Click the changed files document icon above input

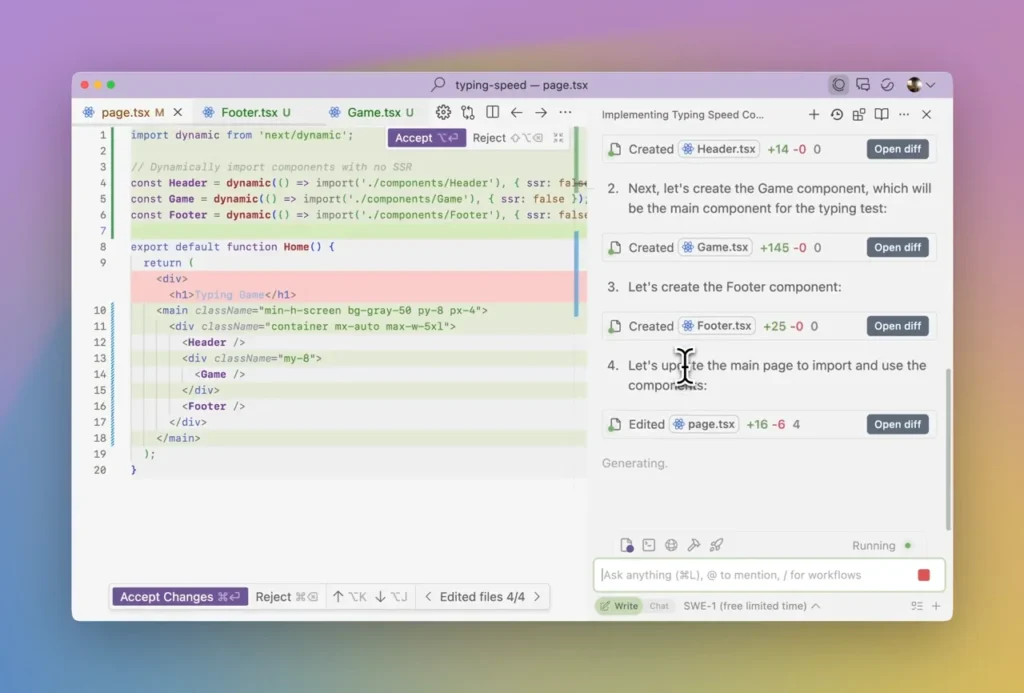626,545
